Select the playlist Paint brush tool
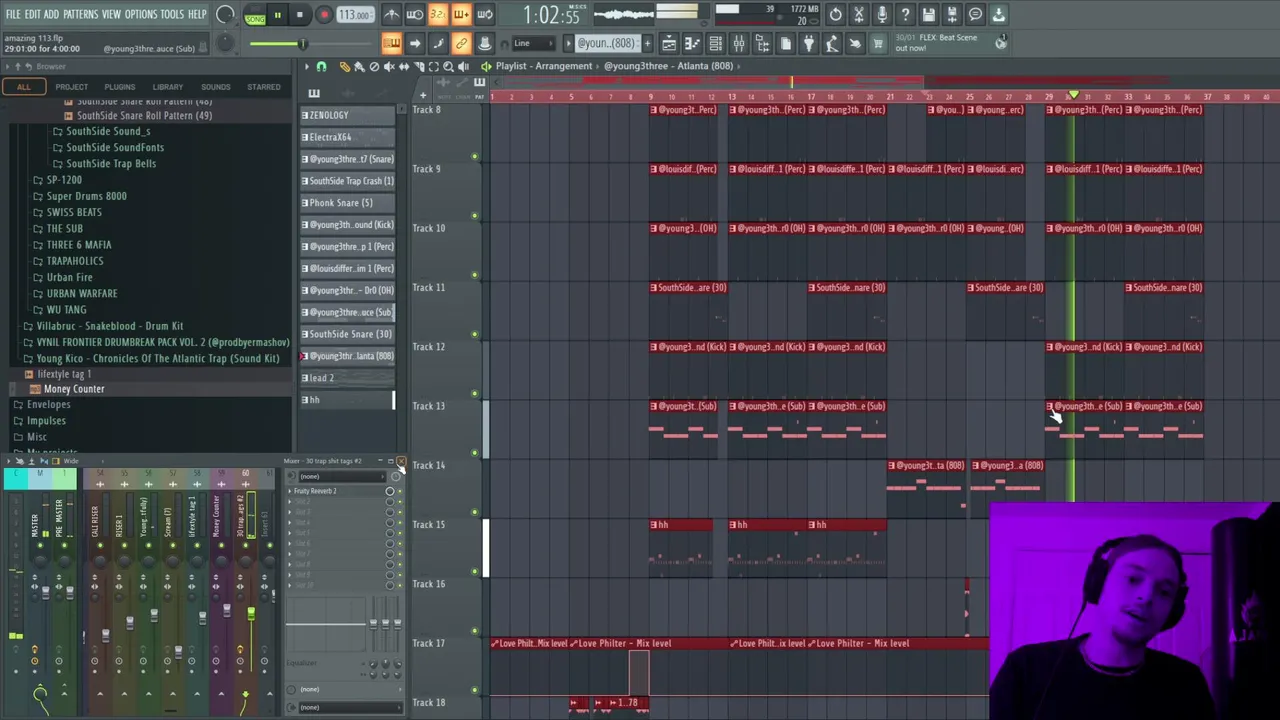 [360, 66]
